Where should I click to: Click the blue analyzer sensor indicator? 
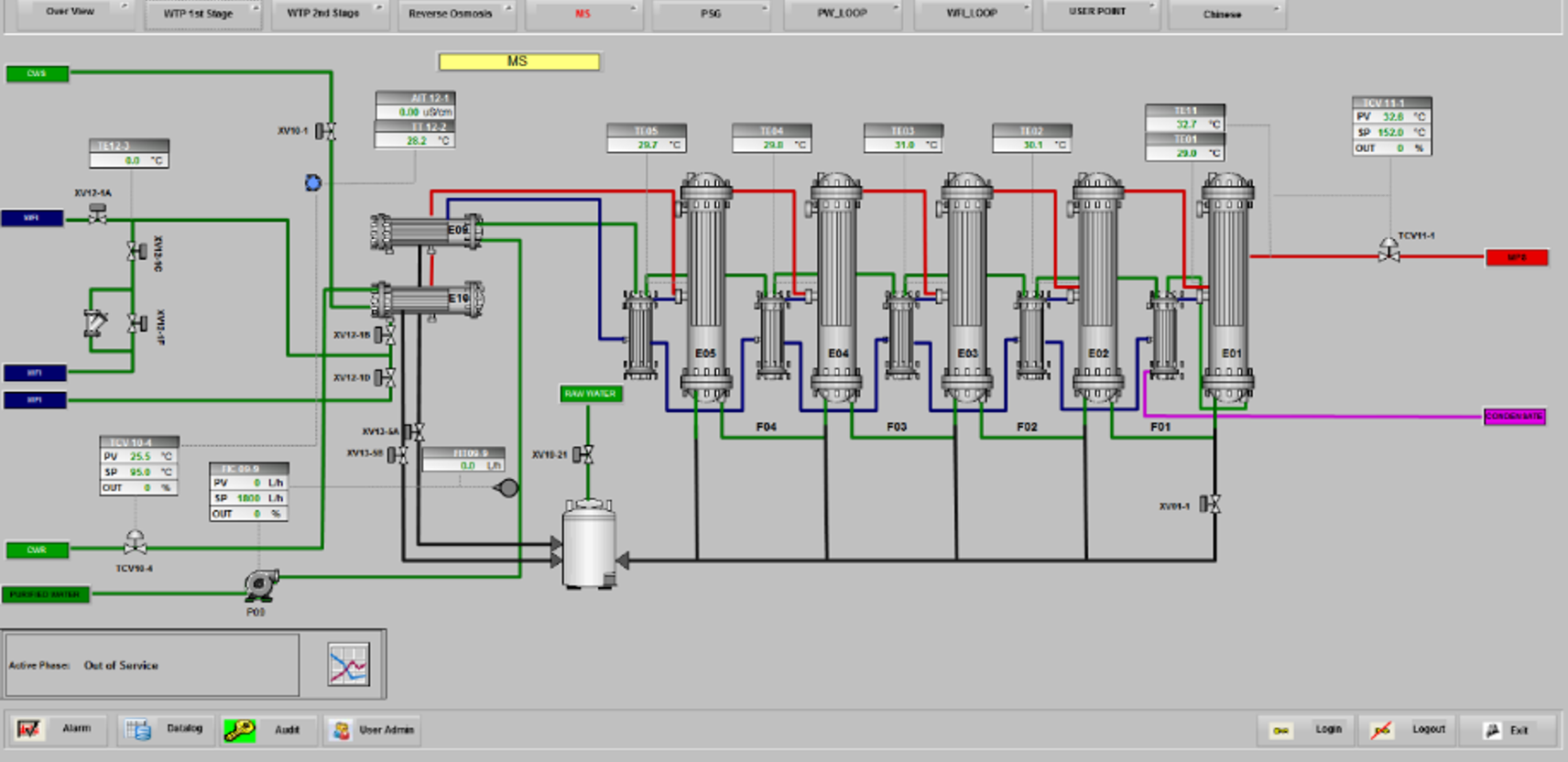(x=313, y=183)
